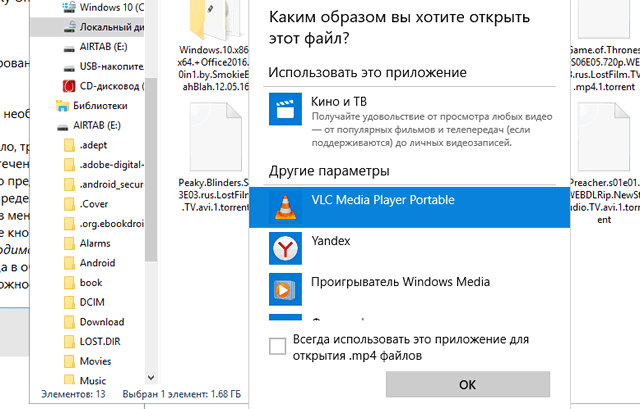Collapse the AIRTAB (E:) tree node
640x409 pixels.
50,125
